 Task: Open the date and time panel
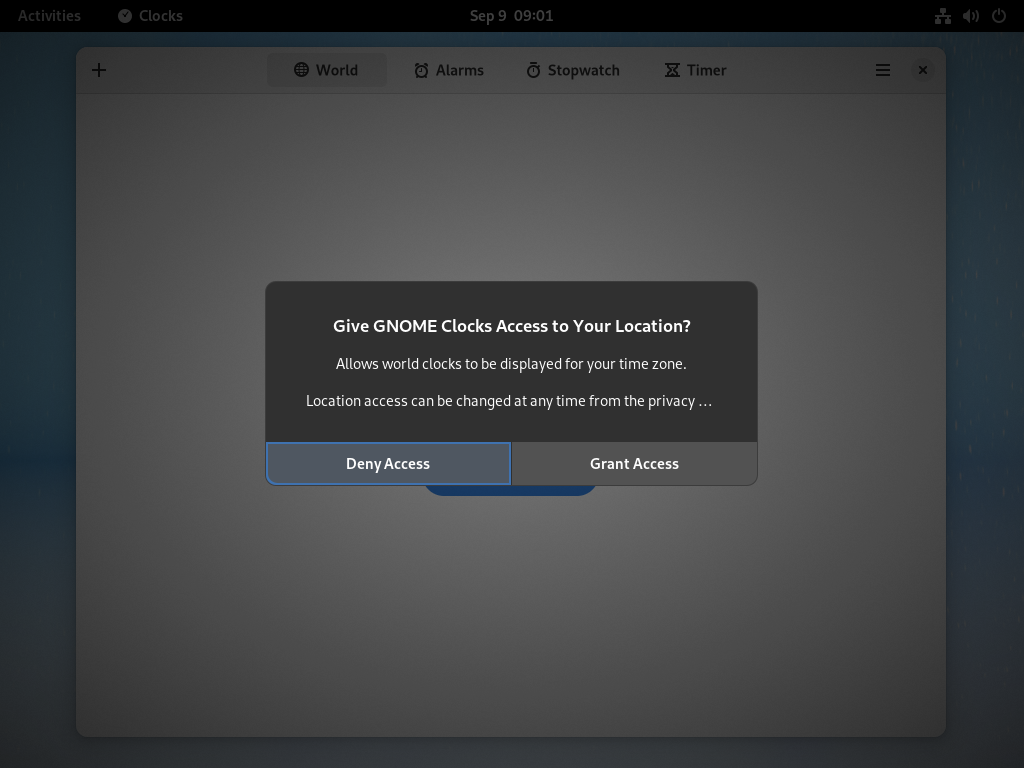tap(511, 16)
